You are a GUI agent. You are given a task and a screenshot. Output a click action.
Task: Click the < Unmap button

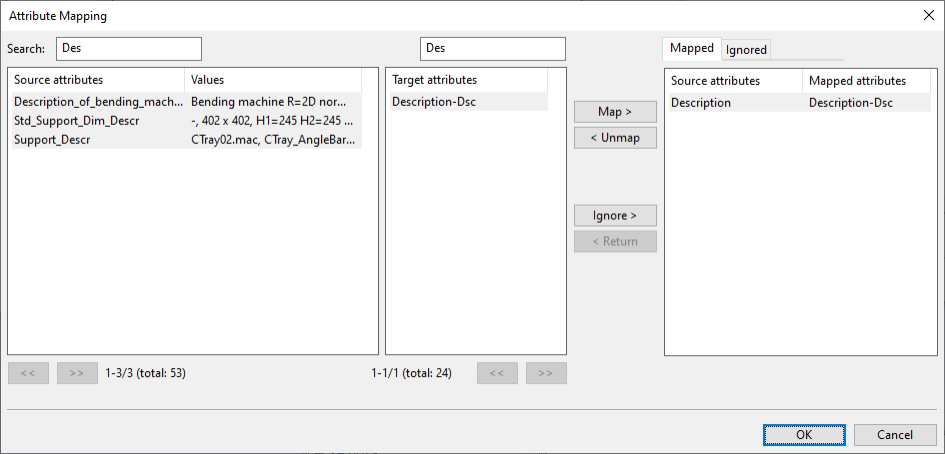(615, 137)
